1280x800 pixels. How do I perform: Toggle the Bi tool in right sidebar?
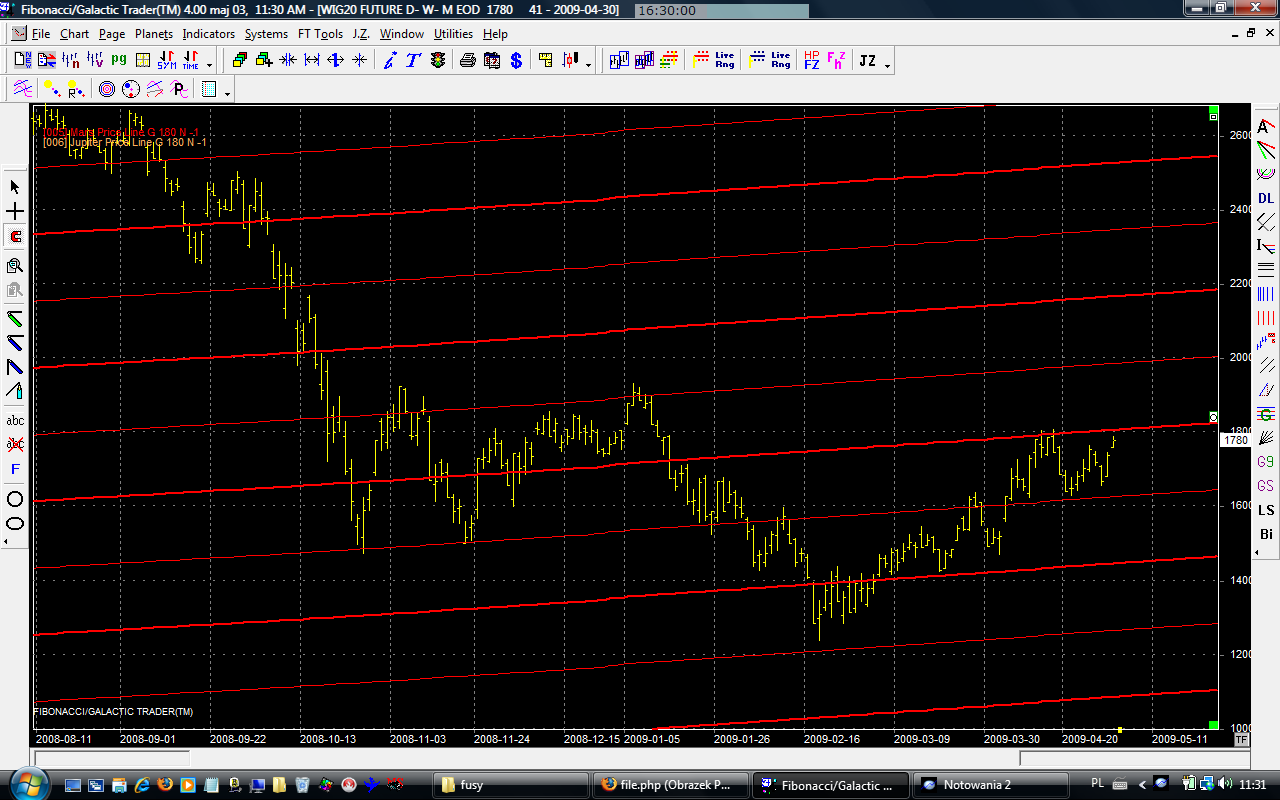coord(1266,534)
